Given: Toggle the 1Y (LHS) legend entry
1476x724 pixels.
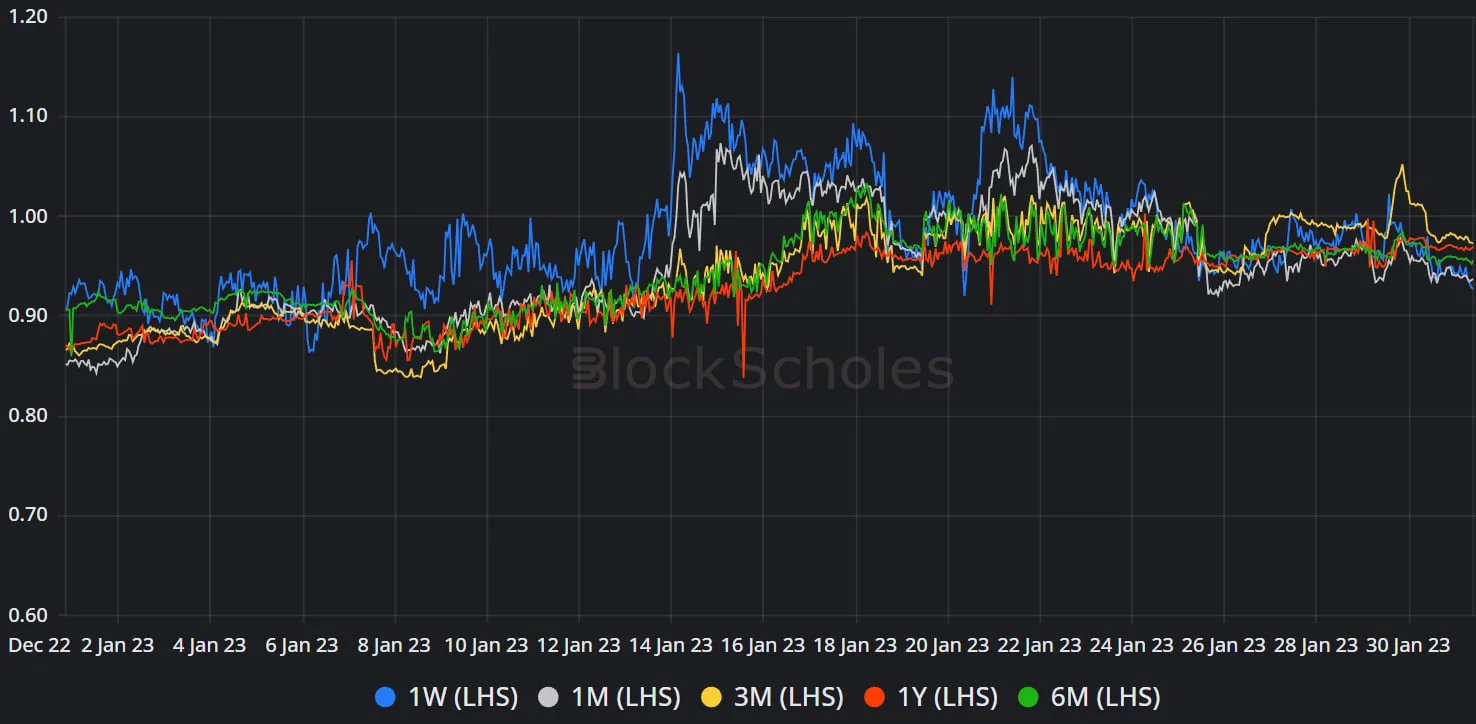Looking at the screenshot, I should (930, 697).
